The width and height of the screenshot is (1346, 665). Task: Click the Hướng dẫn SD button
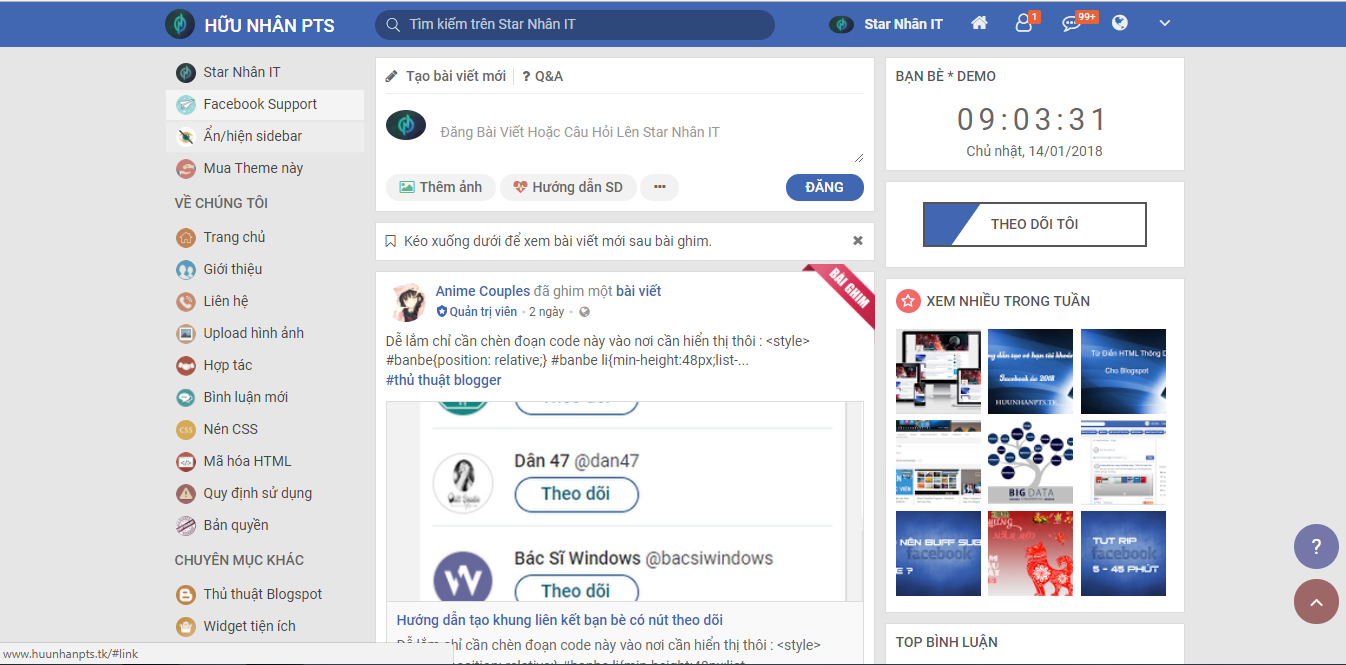pos(568,187)
